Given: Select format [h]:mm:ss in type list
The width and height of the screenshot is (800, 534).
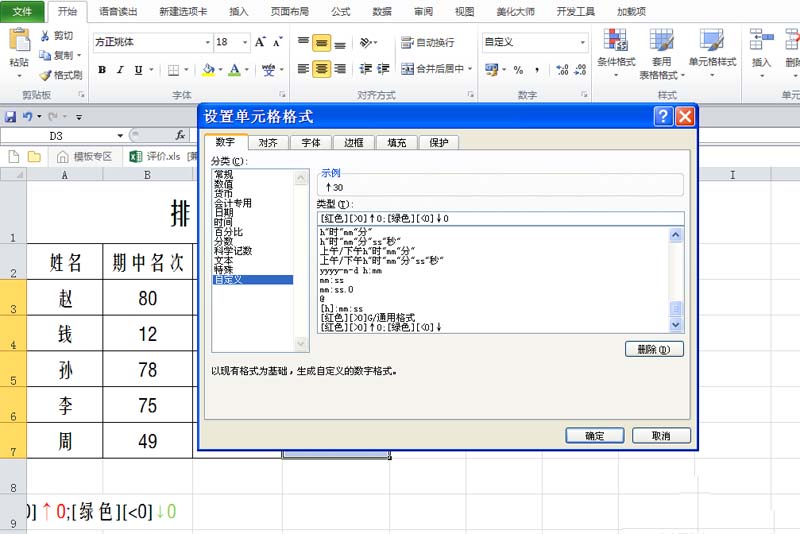Looking at the screenshot, I should pos(341,309).
